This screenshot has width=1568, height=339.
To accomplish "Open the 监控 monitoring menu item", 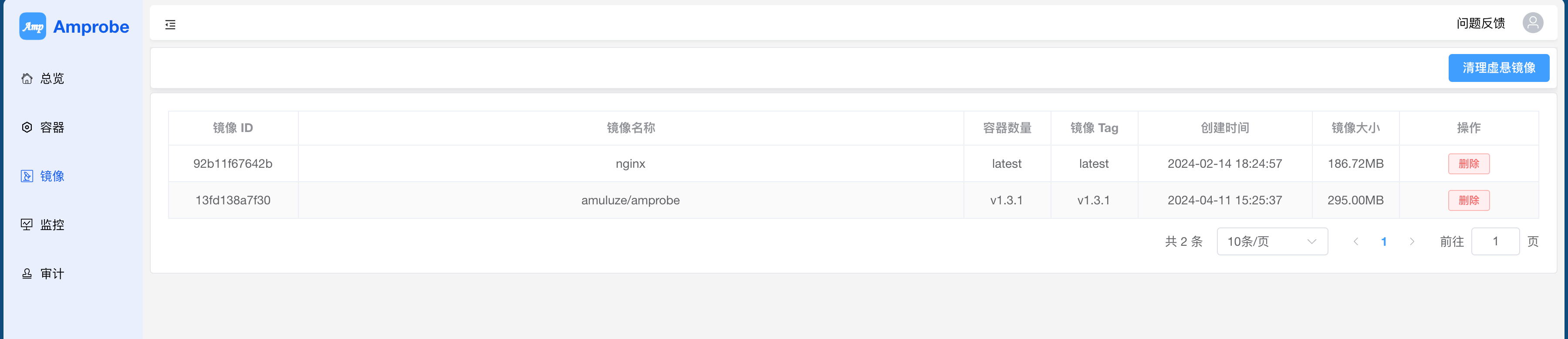I will click(52, 224).
